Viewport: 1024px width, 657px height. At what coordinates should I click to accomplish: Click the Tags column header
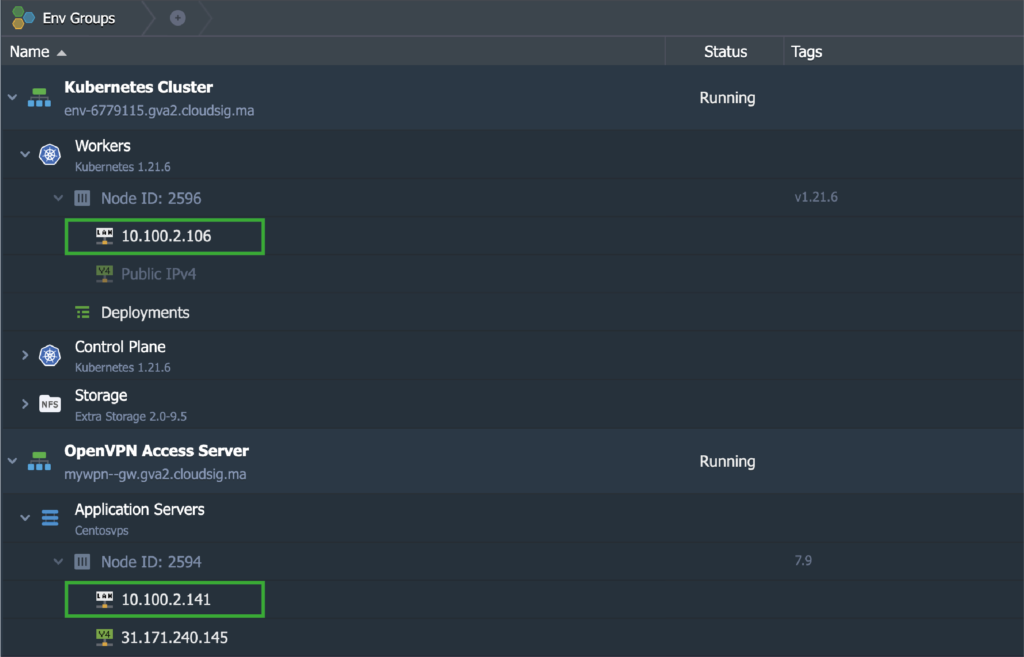click(x=904, y=52)
